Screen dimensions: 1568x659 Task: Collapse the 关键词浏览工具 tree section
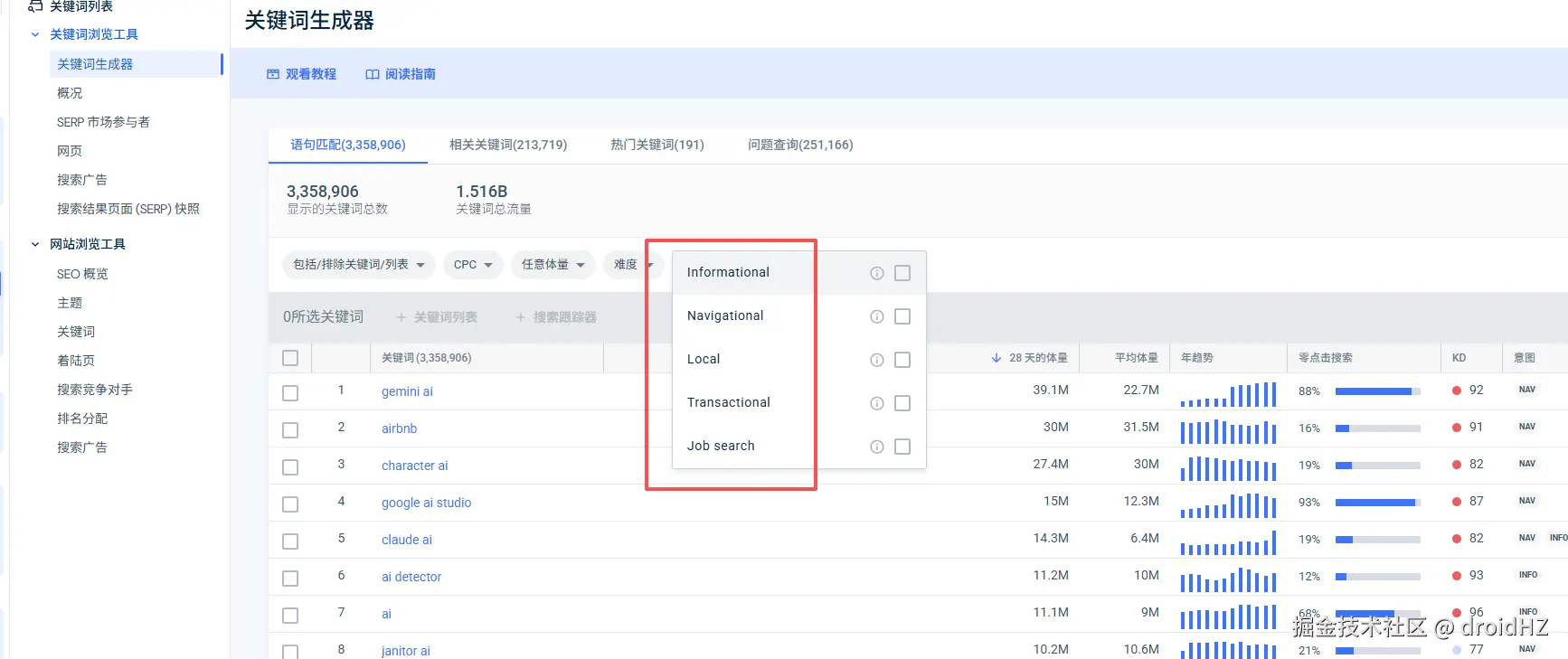coord(35,34)
